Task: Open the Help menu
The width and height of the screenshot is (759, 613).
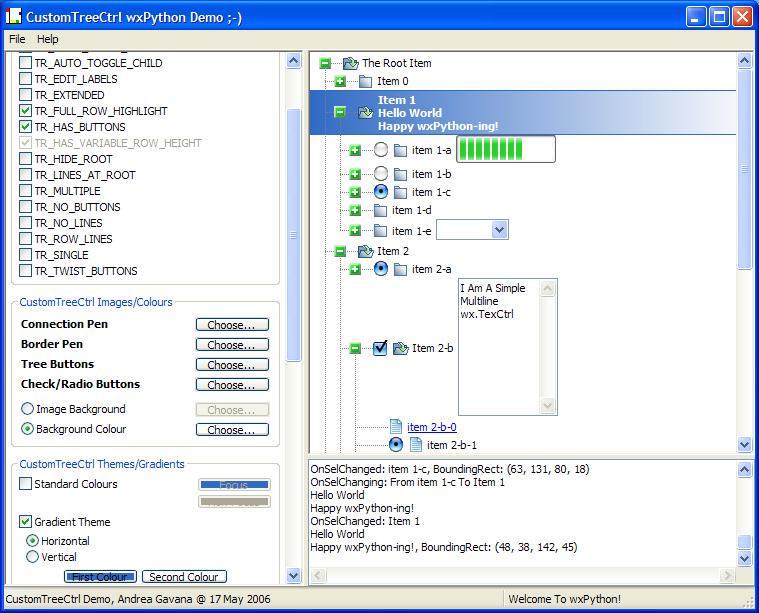Action: [48, 39]
